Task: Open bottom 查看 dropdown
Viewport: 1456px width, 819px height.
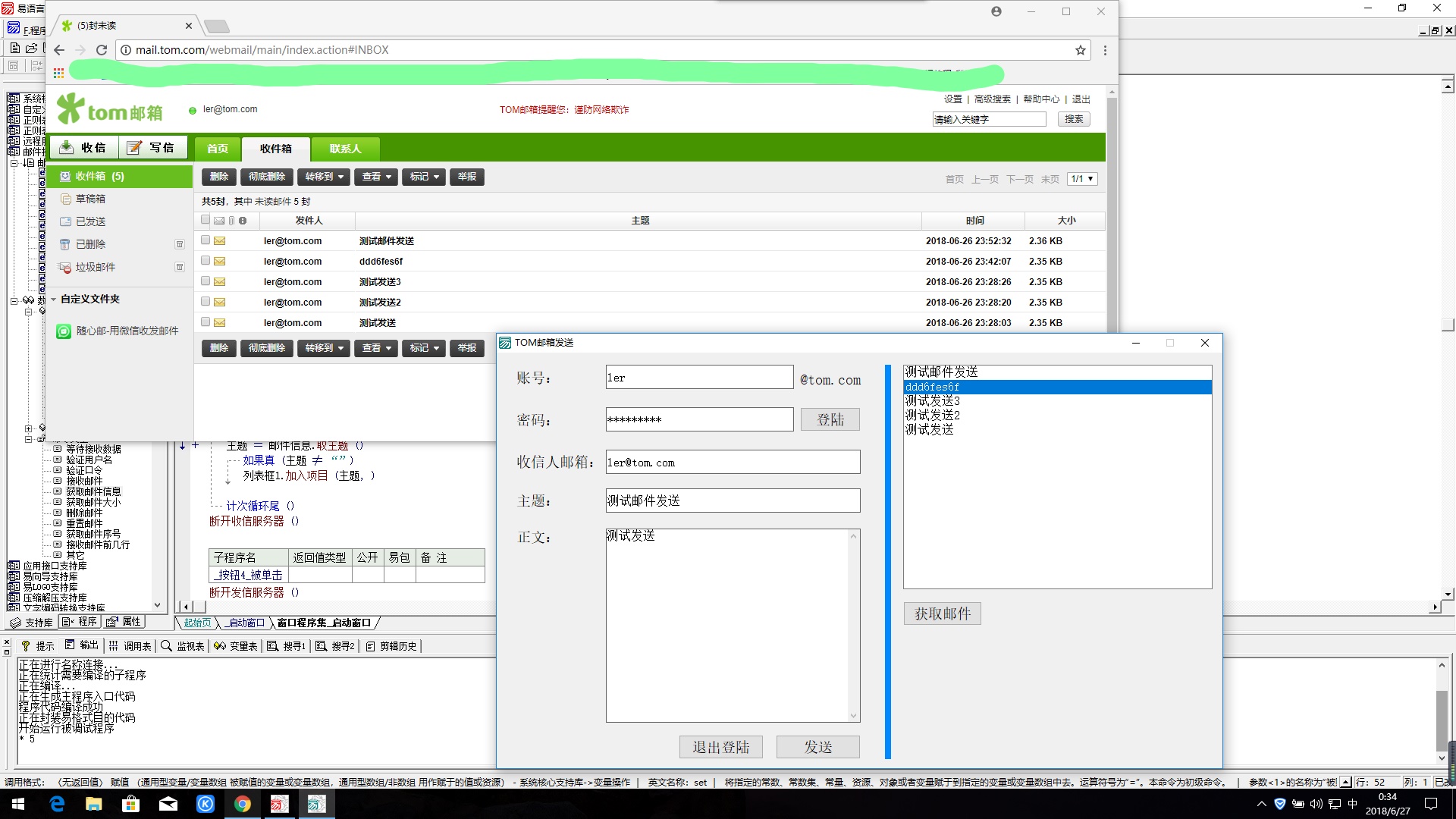Action: (376, 348)
